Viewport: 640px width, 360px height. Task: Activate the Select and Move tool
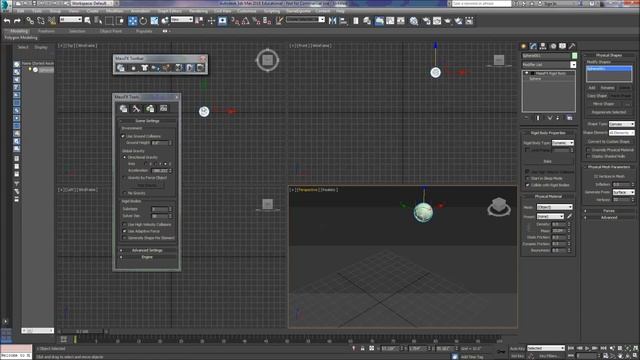(133, 20)
